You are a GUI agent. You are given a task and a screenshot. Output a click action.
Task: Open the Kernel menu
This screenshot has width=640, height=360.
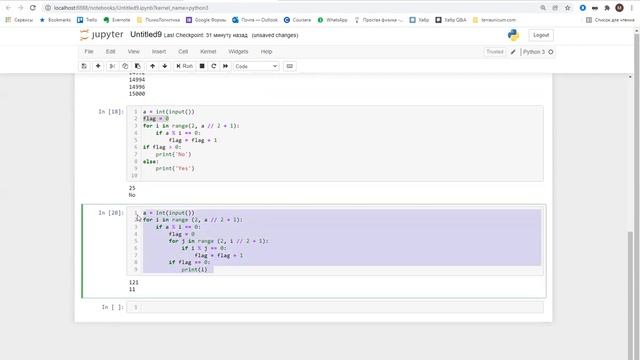(x=208, y=52)
